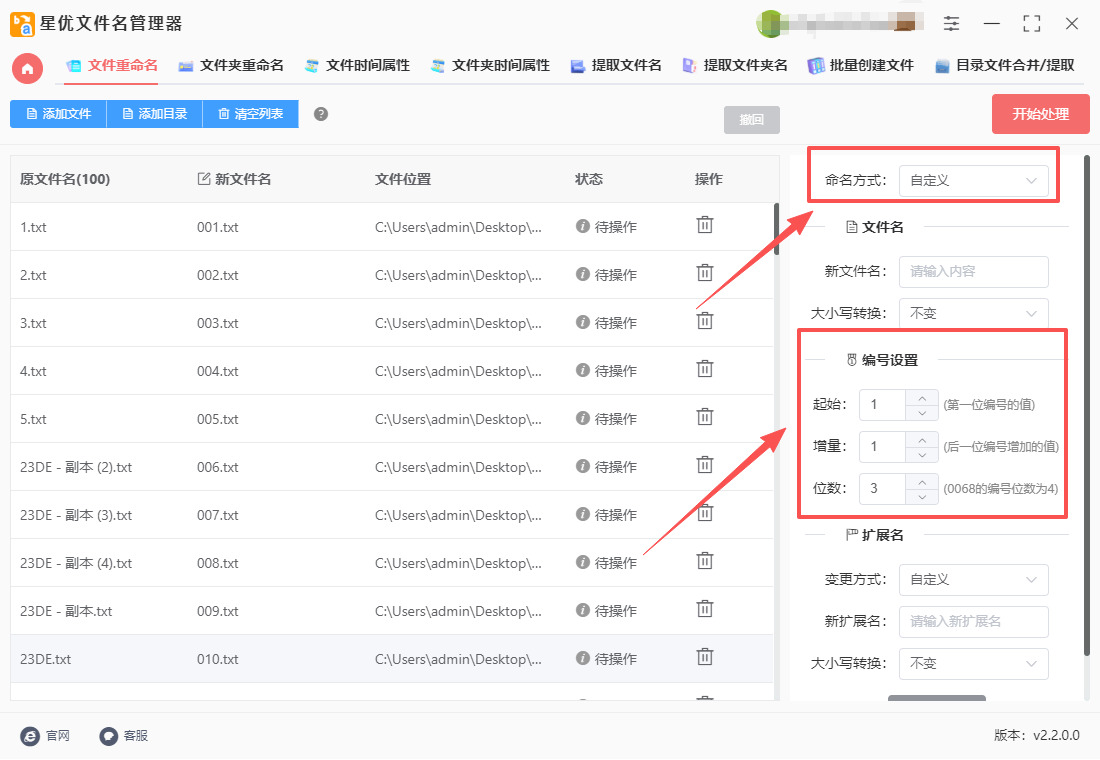Click the edit icon beside 新文件名 header
1100x760 pixels.
tap(204, 179)
